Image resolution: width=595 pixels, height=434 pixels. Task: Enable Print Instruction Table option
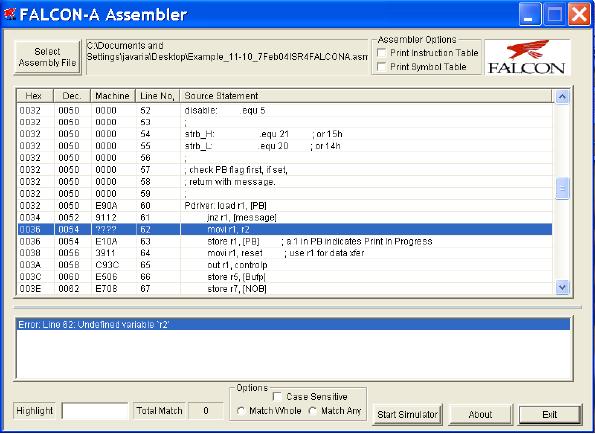coord(382,53)
